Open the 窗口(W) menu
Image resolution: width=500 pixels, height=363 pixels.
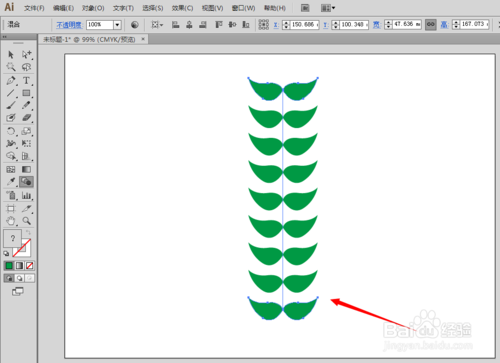pos(243,8)
